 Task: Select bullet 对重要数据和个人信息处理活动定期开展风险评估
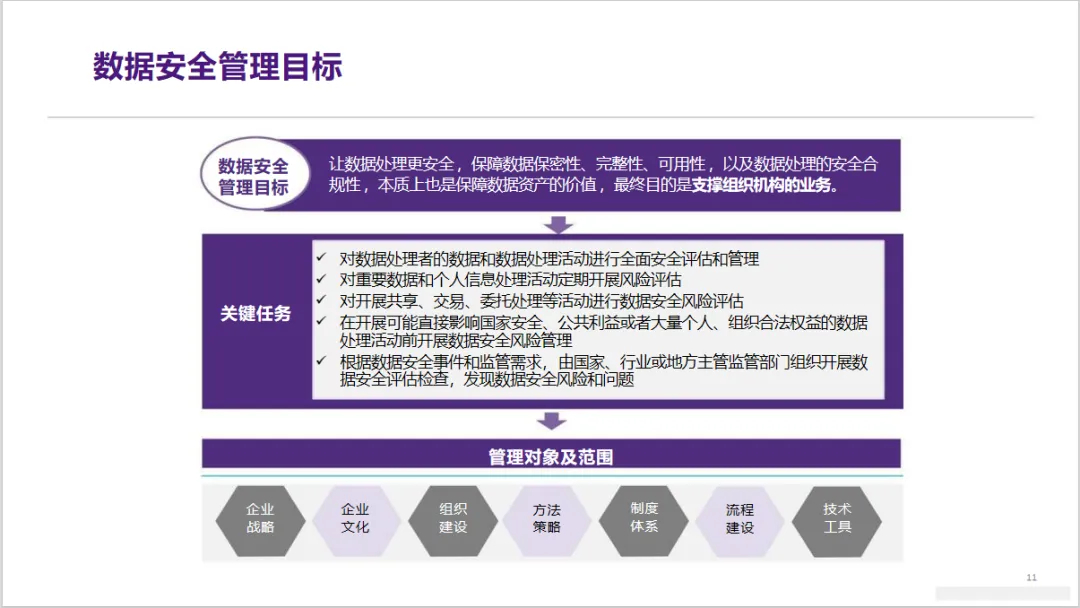(x=510, y=280)
